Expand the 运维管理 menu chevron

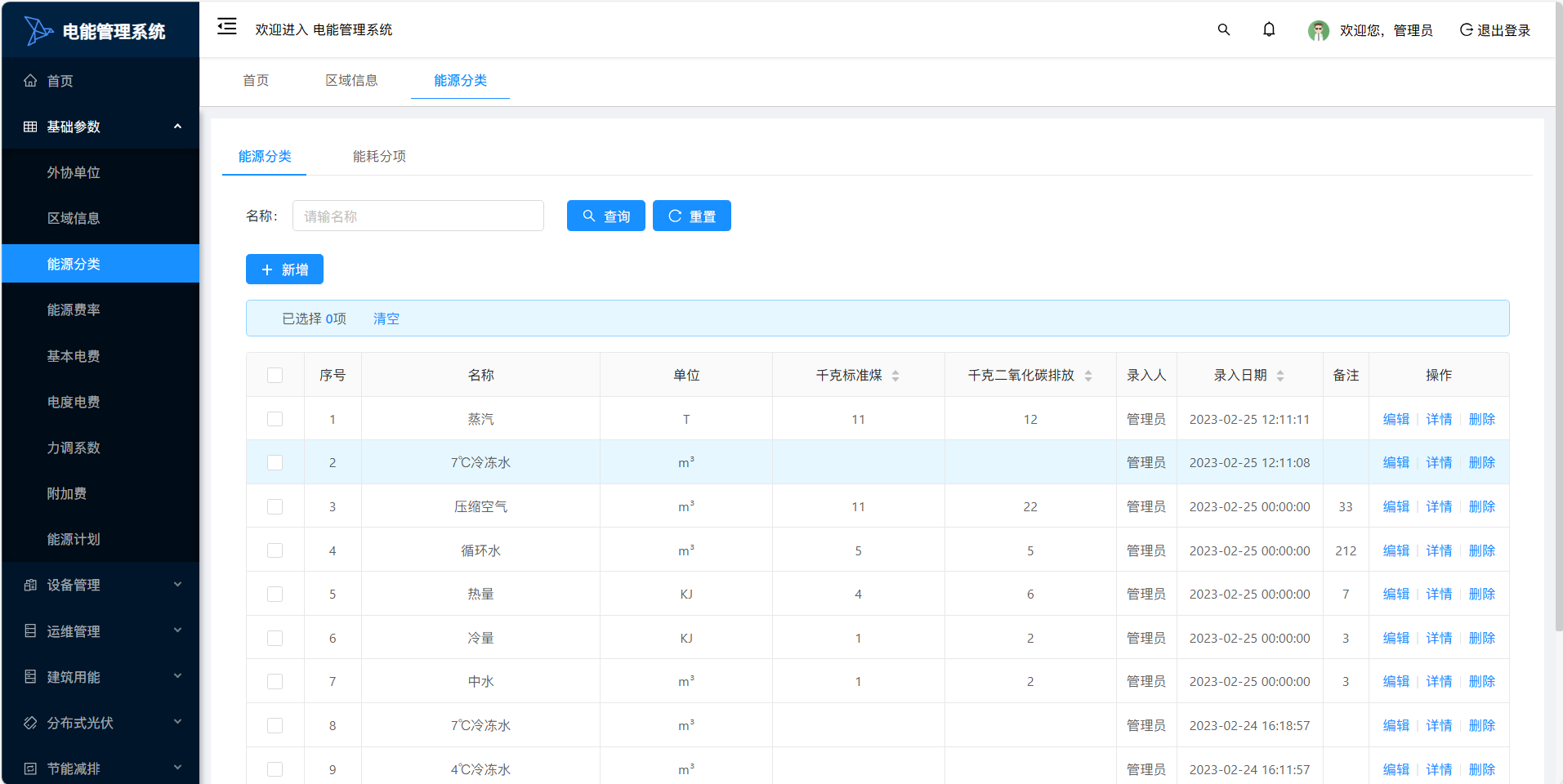177,630
